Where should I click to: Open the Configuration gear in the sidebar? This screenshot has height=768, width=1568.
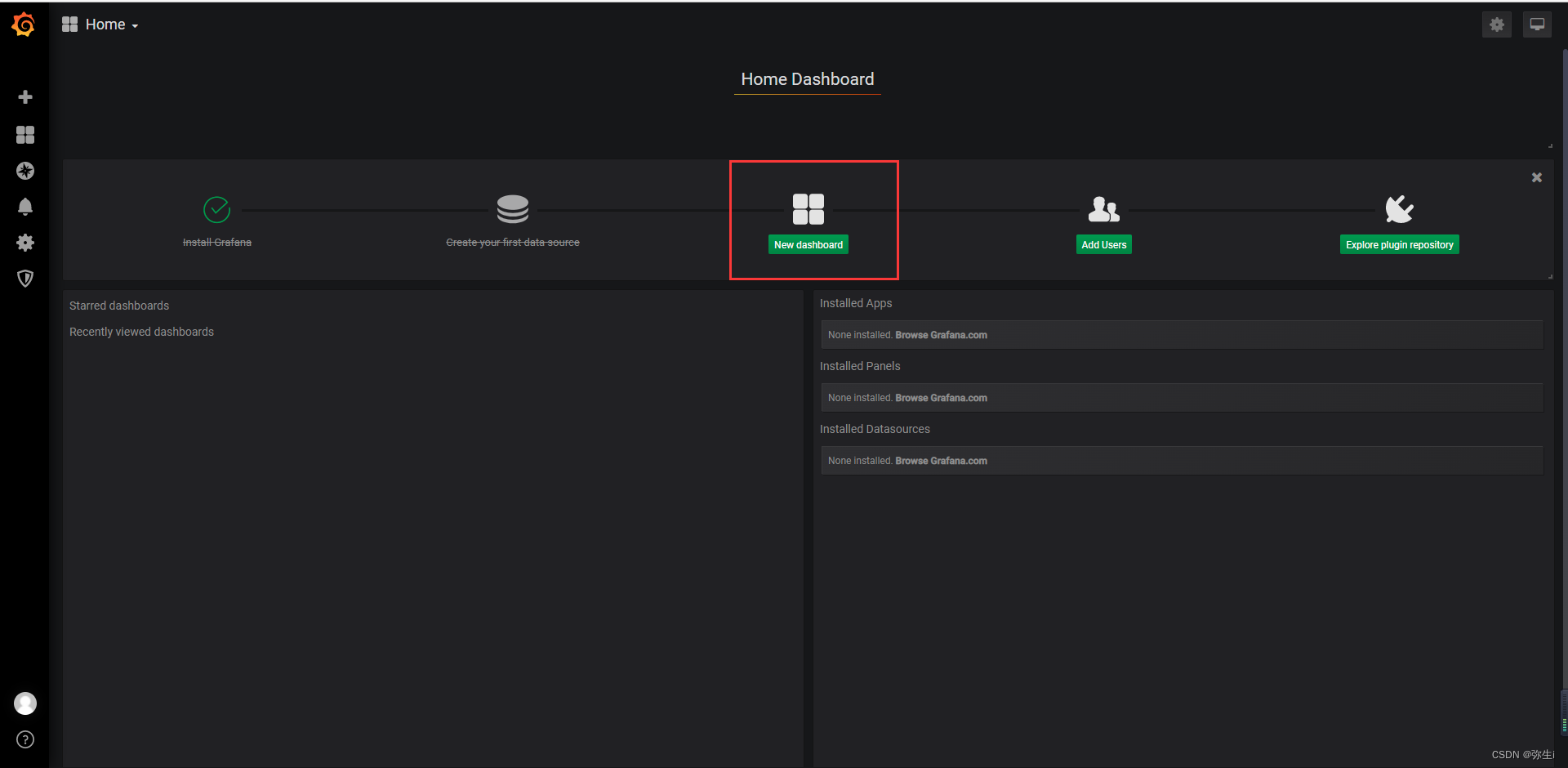(25, 243)
